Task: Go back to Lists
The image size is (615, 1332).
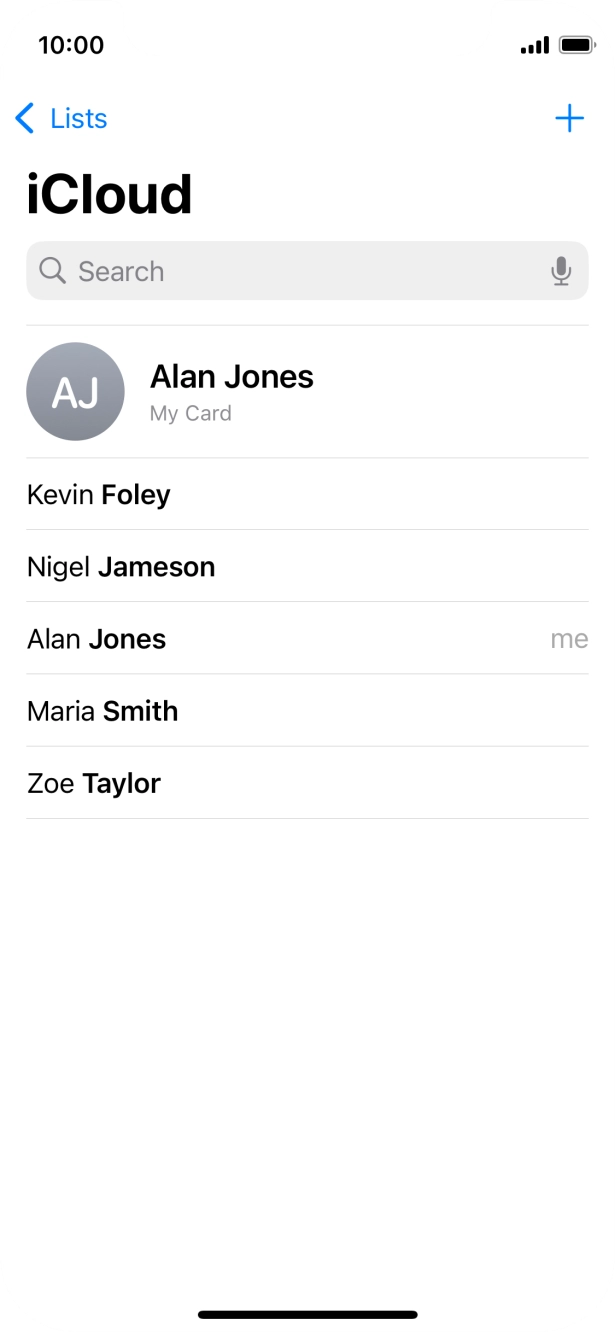Action: (x=78, y=119)
